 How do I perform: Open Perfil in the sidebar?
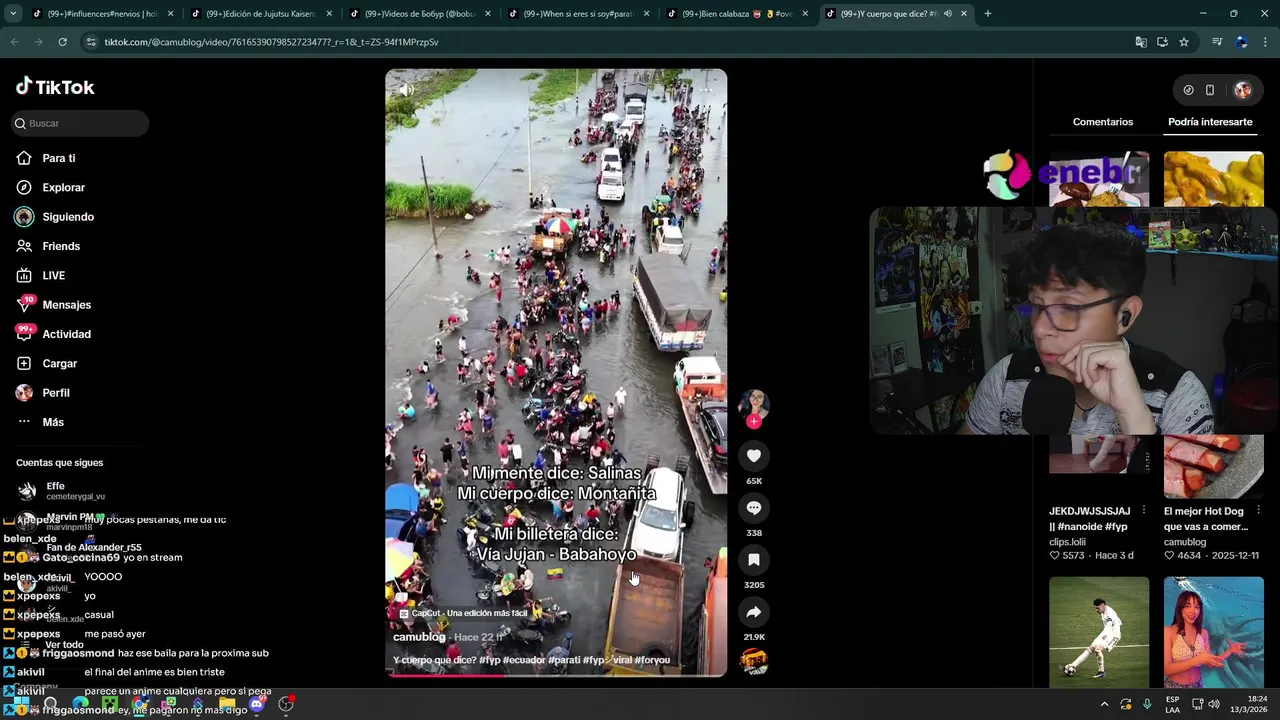[x=55, y=393]
